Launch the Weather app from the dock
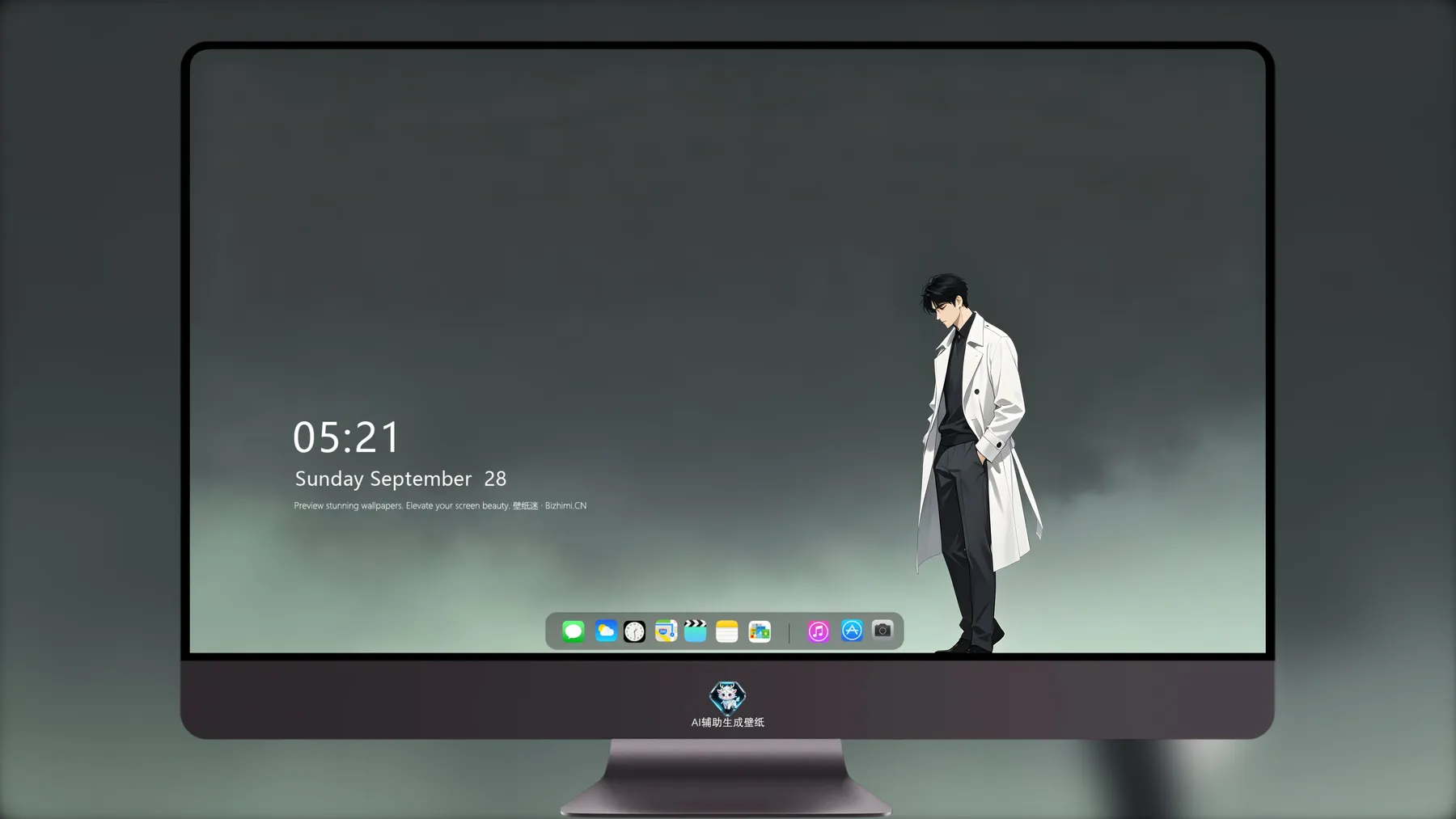The width and height of the screenshot is (1456, 819). tap(606, 631)
